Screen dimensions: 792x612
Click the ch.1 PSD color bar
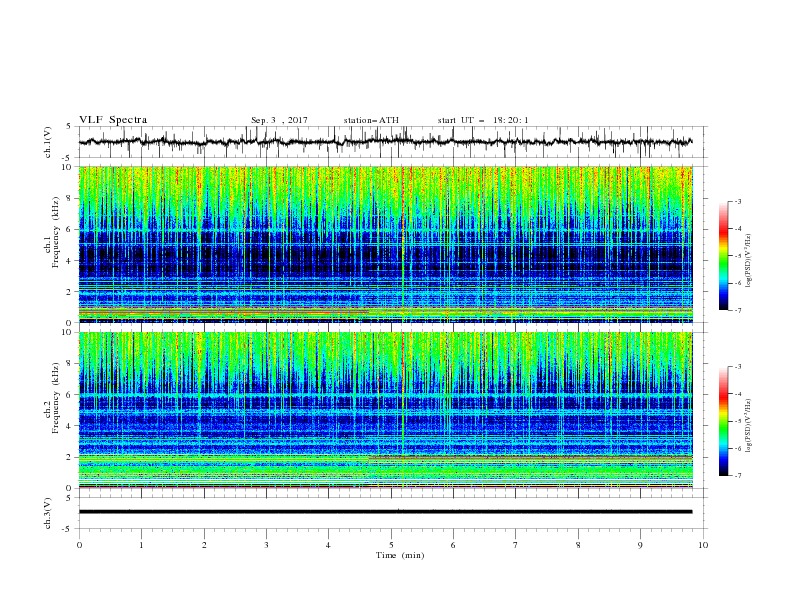[724, 256]
